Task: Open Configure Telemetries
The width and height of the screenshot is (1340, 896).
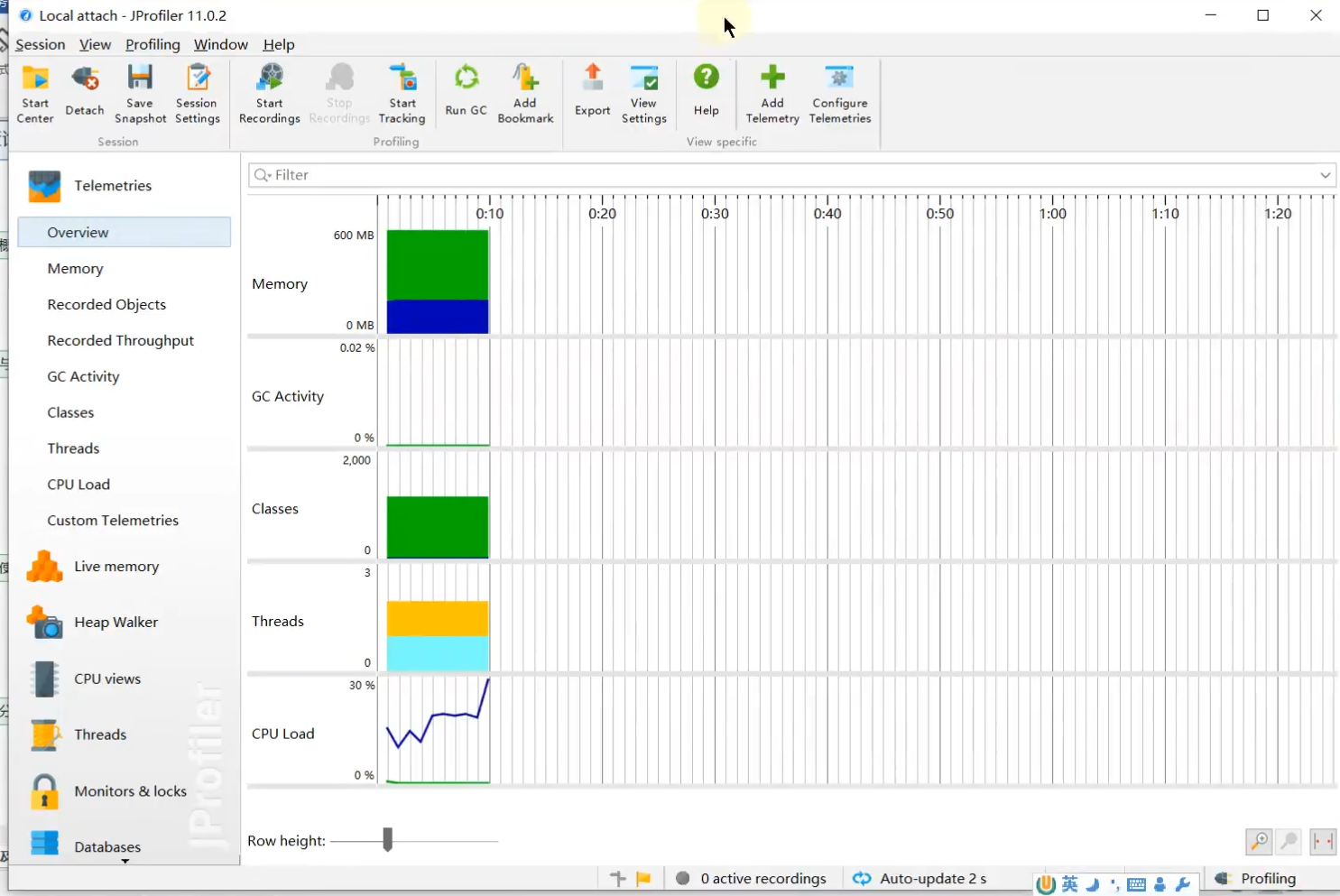Action: coord(840,94)
